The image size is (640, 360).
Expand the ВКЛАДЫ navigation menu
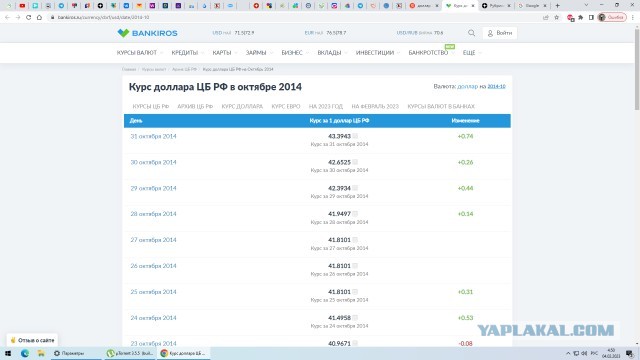332,53
